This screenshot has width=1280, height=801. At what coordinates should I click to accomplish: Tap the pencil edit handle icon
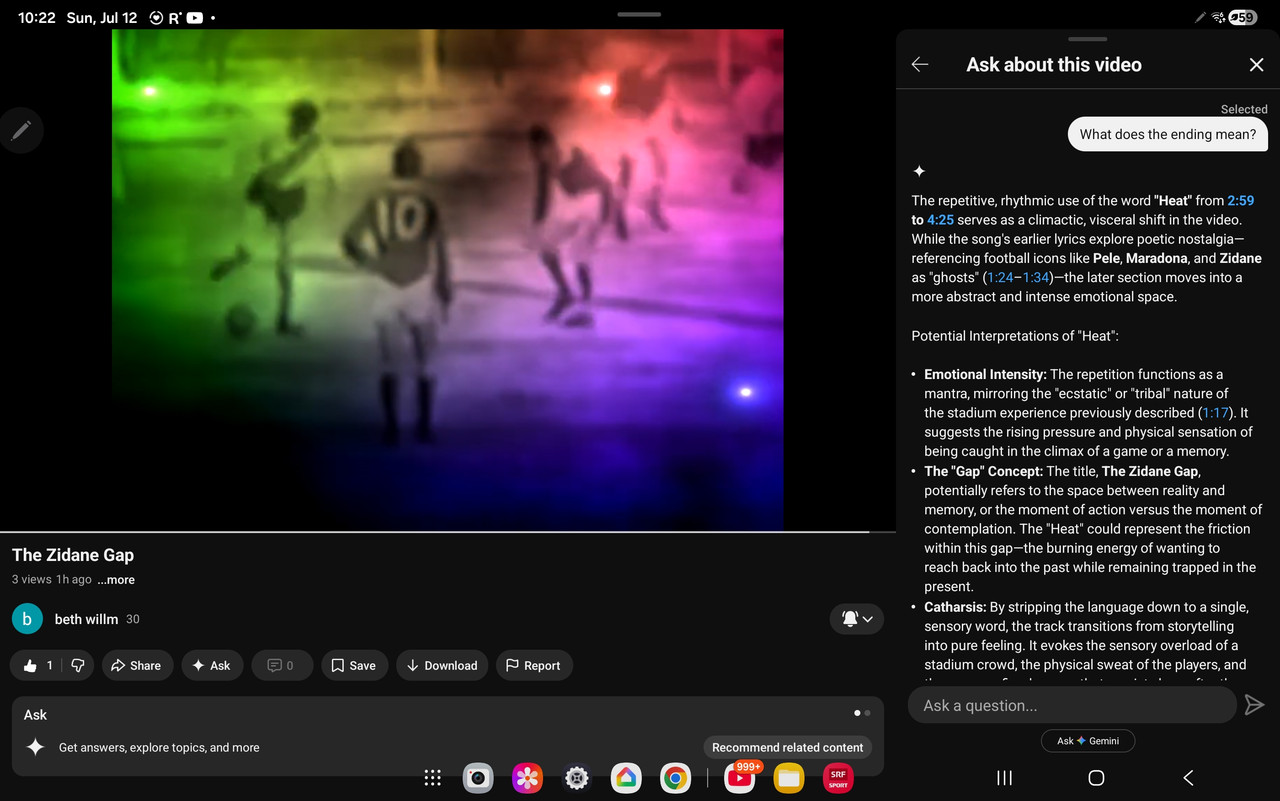click(x=21, y=130)
